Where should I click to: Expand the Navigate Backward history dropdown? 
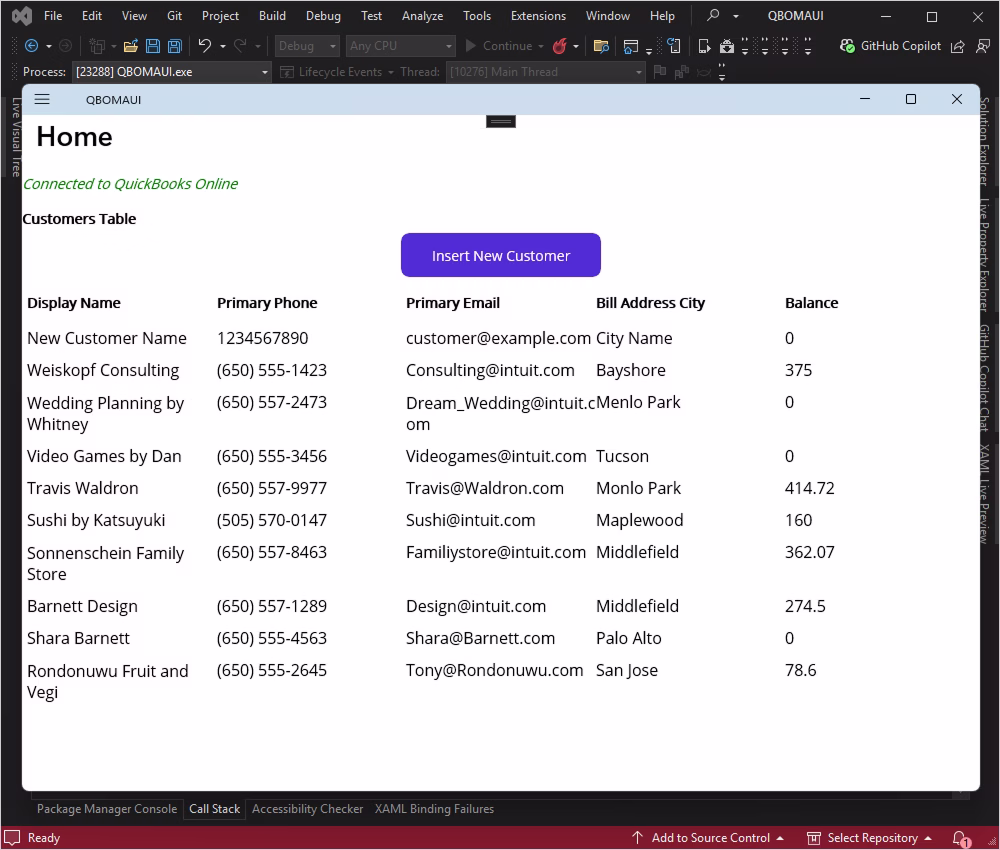tap(49, 46)
